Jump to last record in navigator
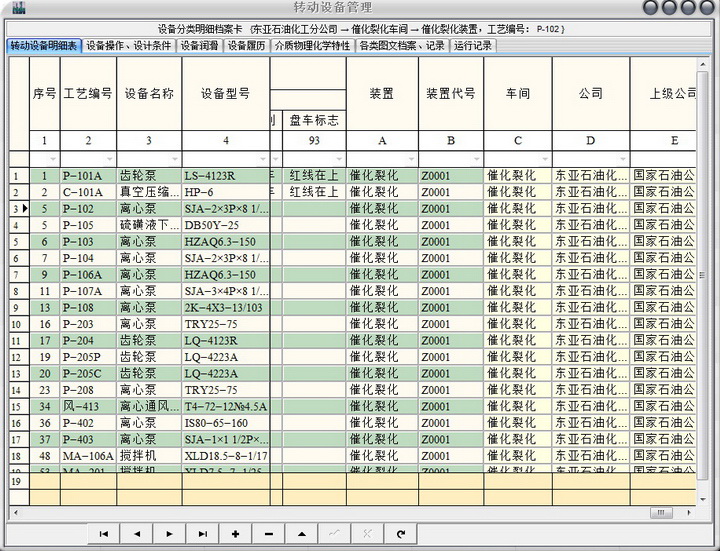 point(202,534)
